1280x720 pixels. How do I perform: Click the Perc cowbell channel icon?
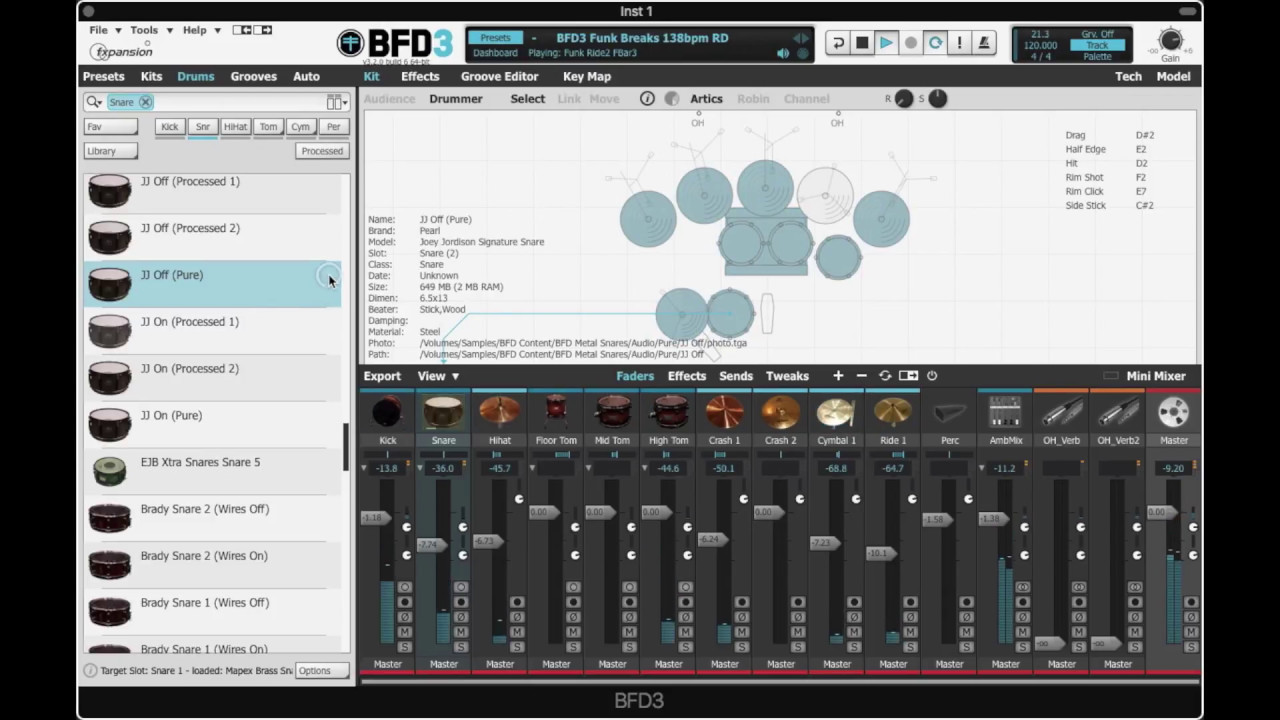click(x=949, y=412)
